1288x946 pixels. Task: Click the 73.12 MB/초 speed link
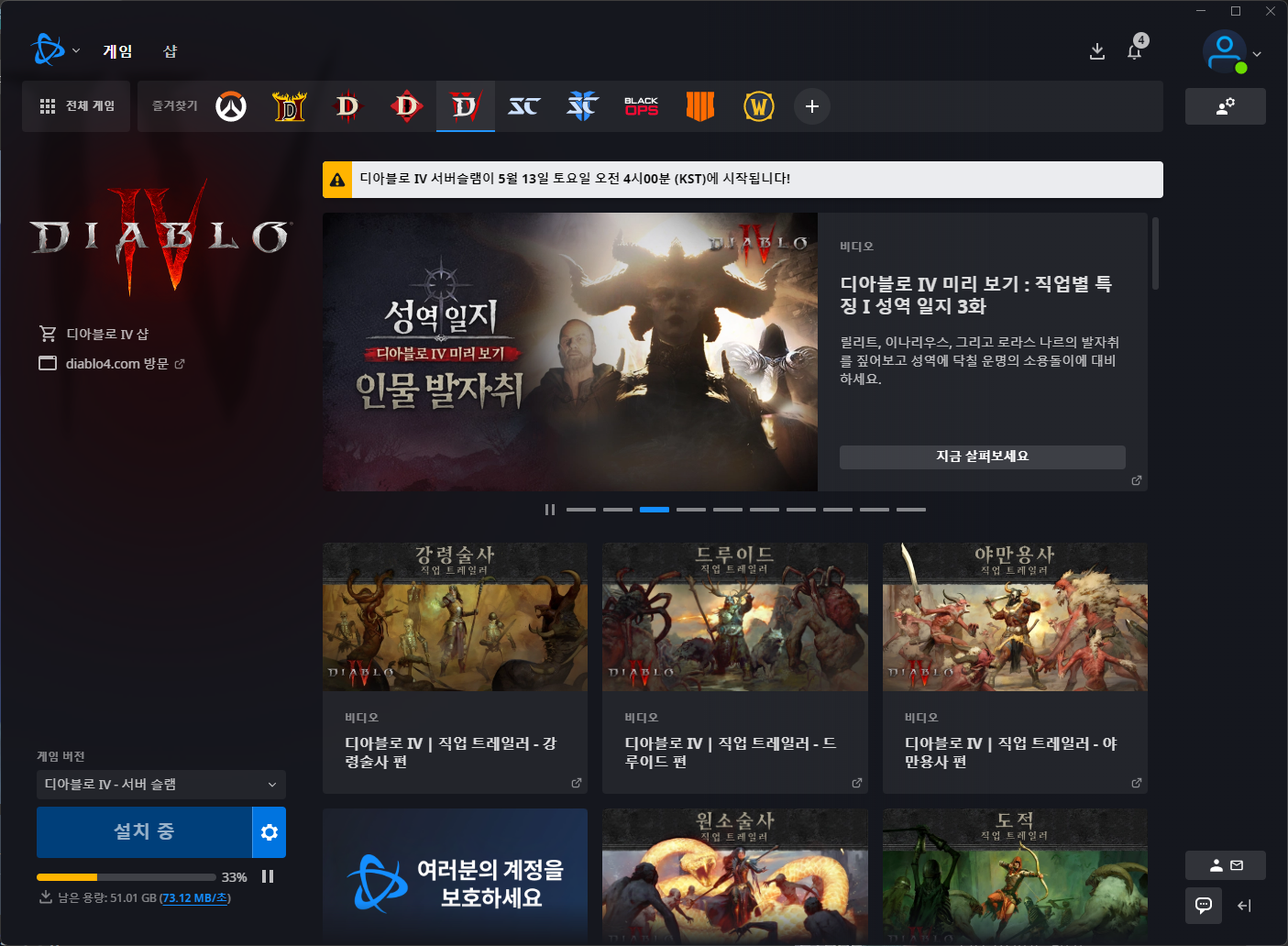[195, 898]
